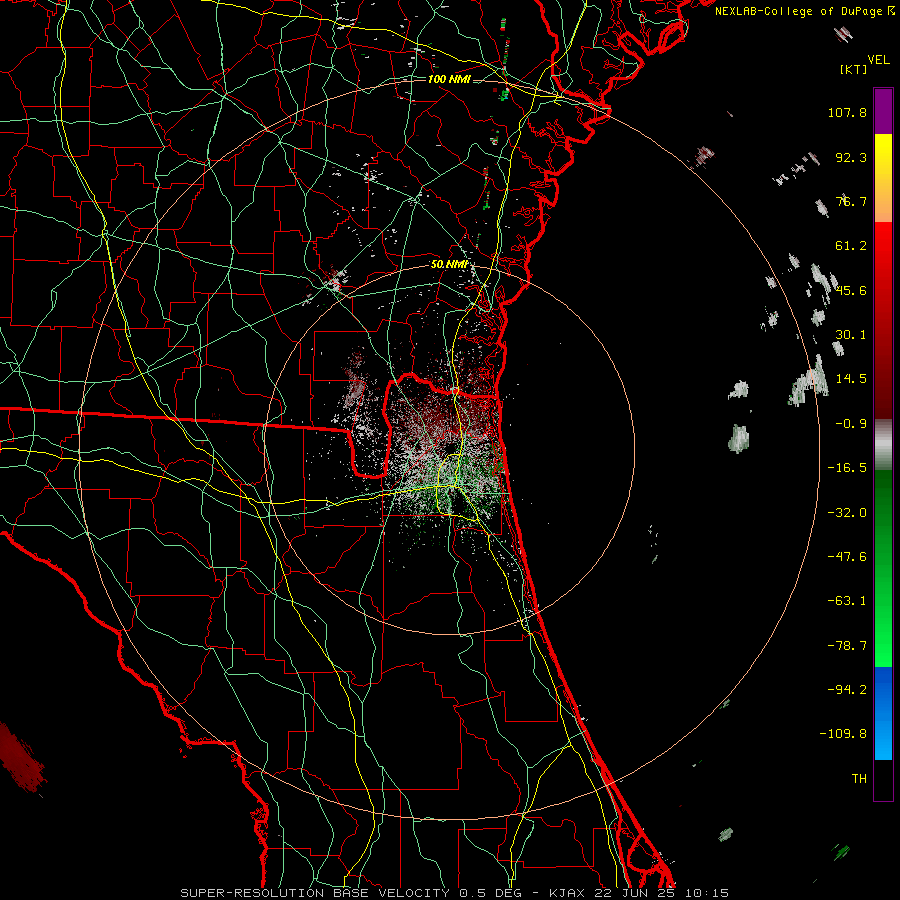The width and height of the screenshot is (900, 900).
Task: Click the -109.8 velocity scale value
Action: coord(843,734)
